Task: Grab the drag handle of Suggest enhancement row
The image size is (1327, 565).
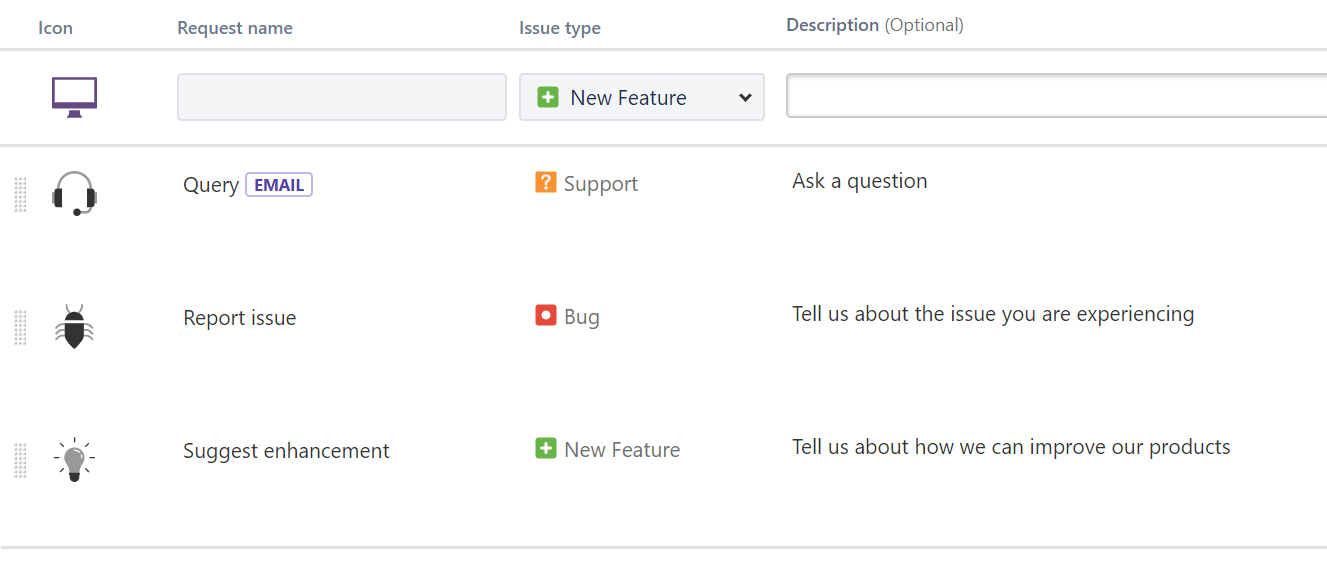Action: [x=20, y=461]
